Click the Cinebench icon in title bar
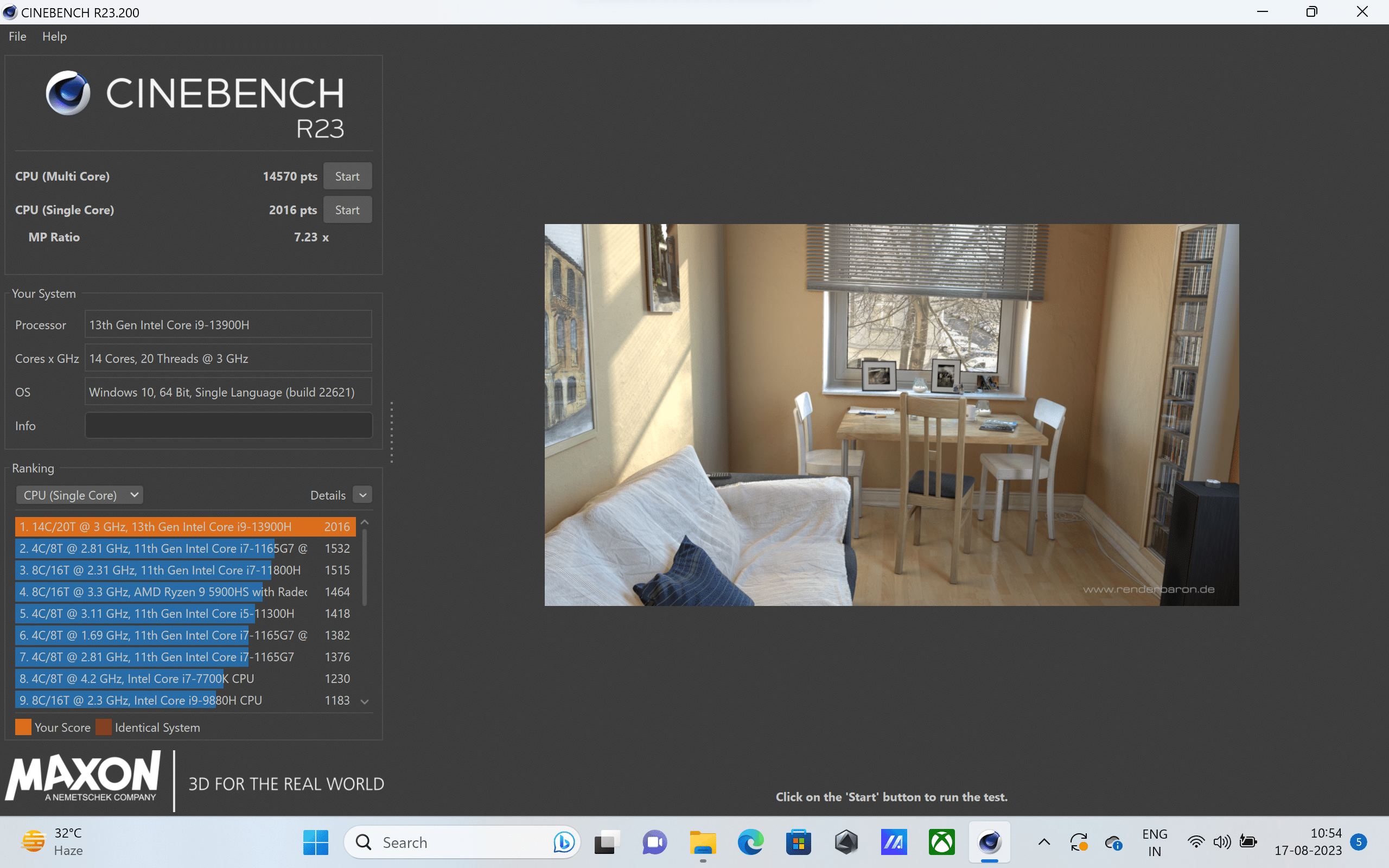Image resolution: width=1389 pixels, height=868 pixels. (x=10, y=12)
